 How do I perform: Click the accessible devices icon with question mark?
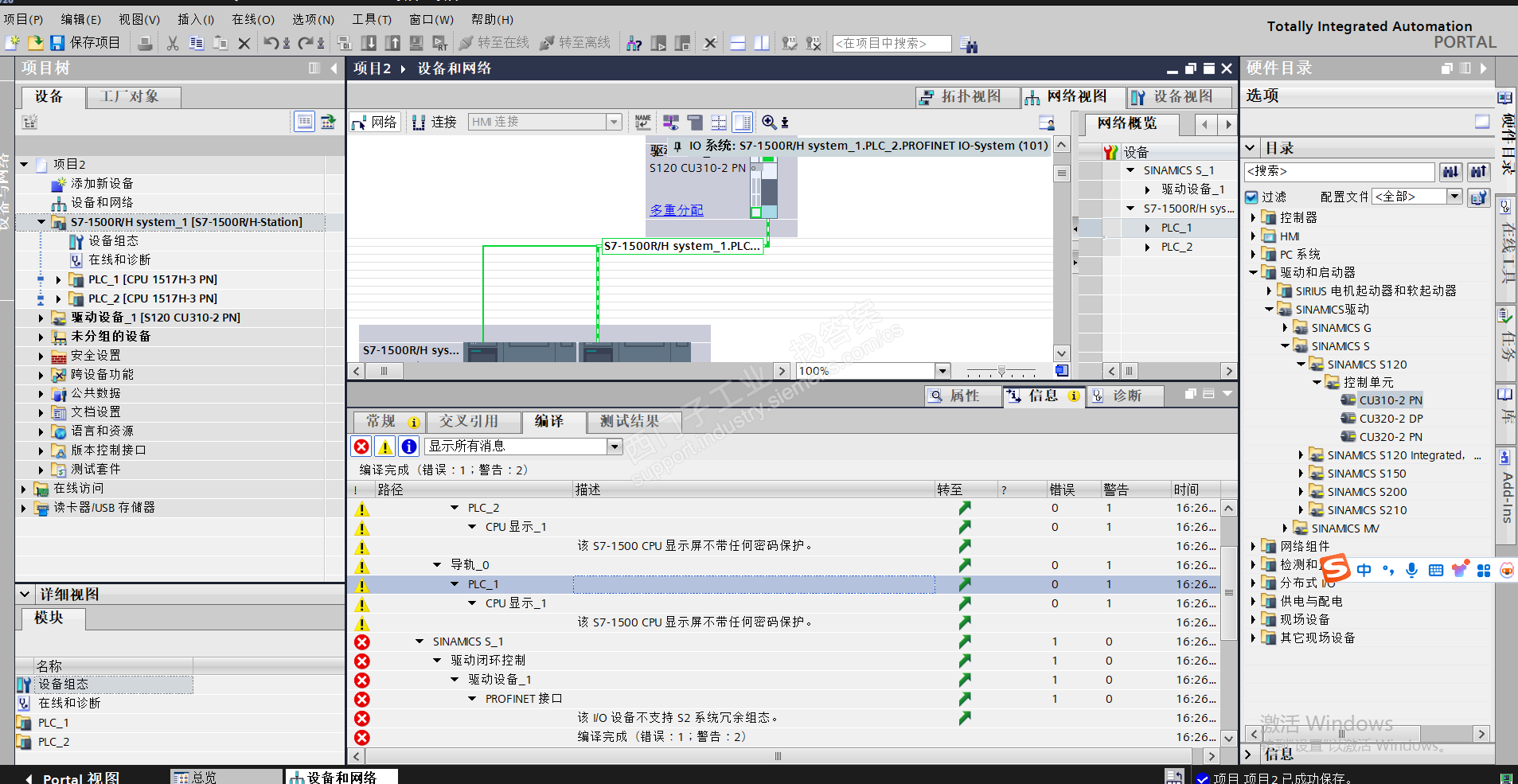click(x=634, y=43)
